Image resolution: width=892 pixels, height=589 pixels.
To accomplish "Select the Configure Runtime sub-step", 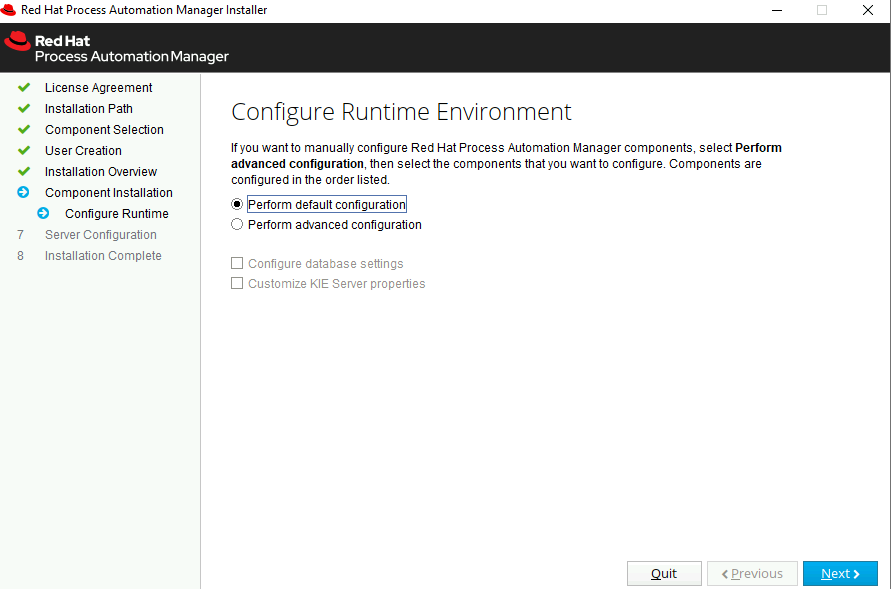I will [117, 214].
